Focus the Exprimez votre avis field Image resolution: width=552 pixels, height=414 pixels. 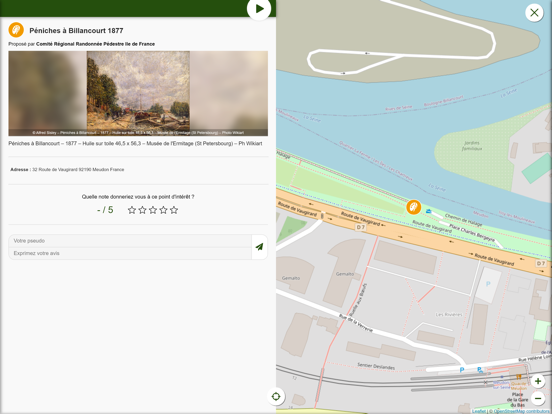(130, 253)
